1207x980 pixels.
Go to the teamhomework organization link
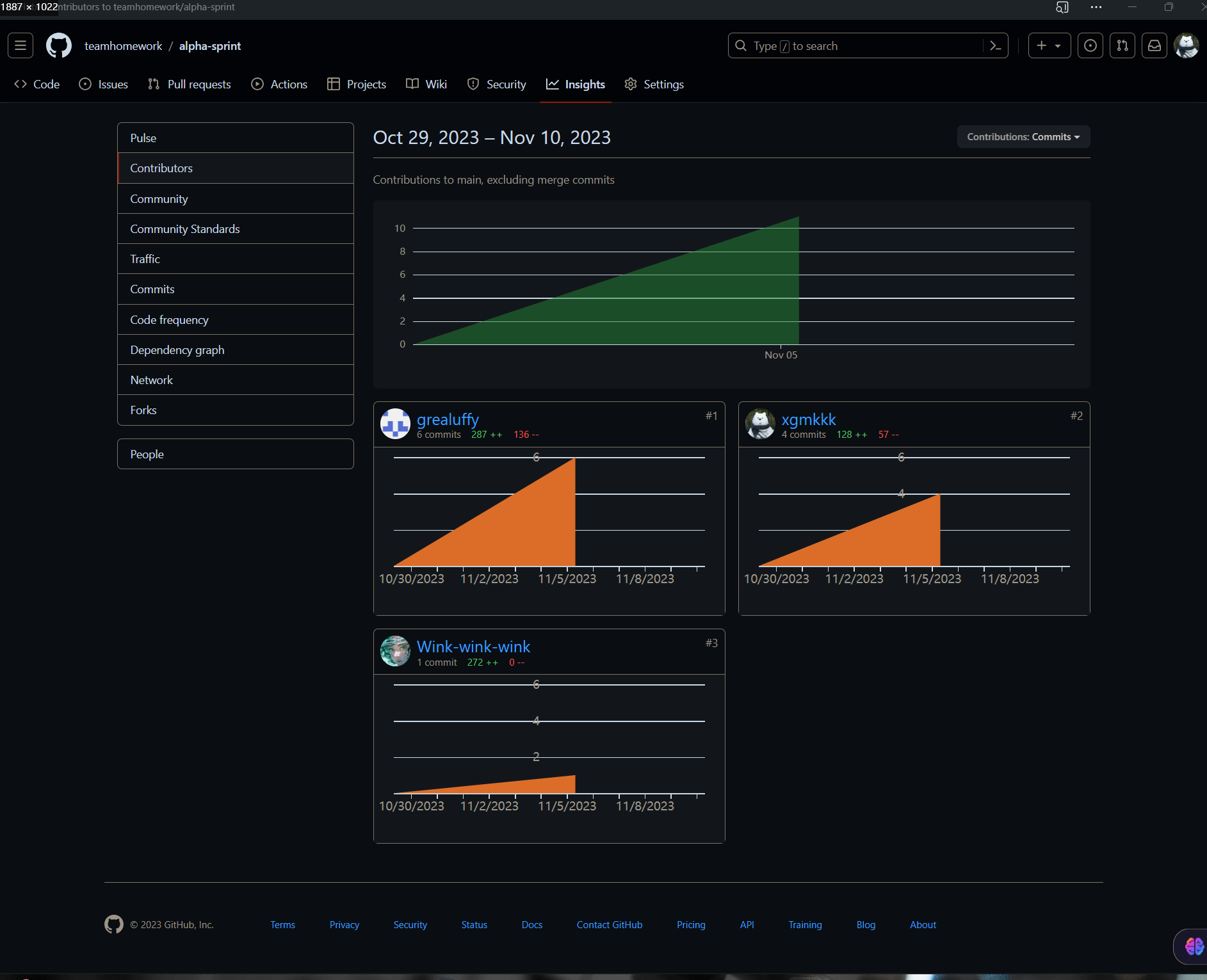point(123,46)
